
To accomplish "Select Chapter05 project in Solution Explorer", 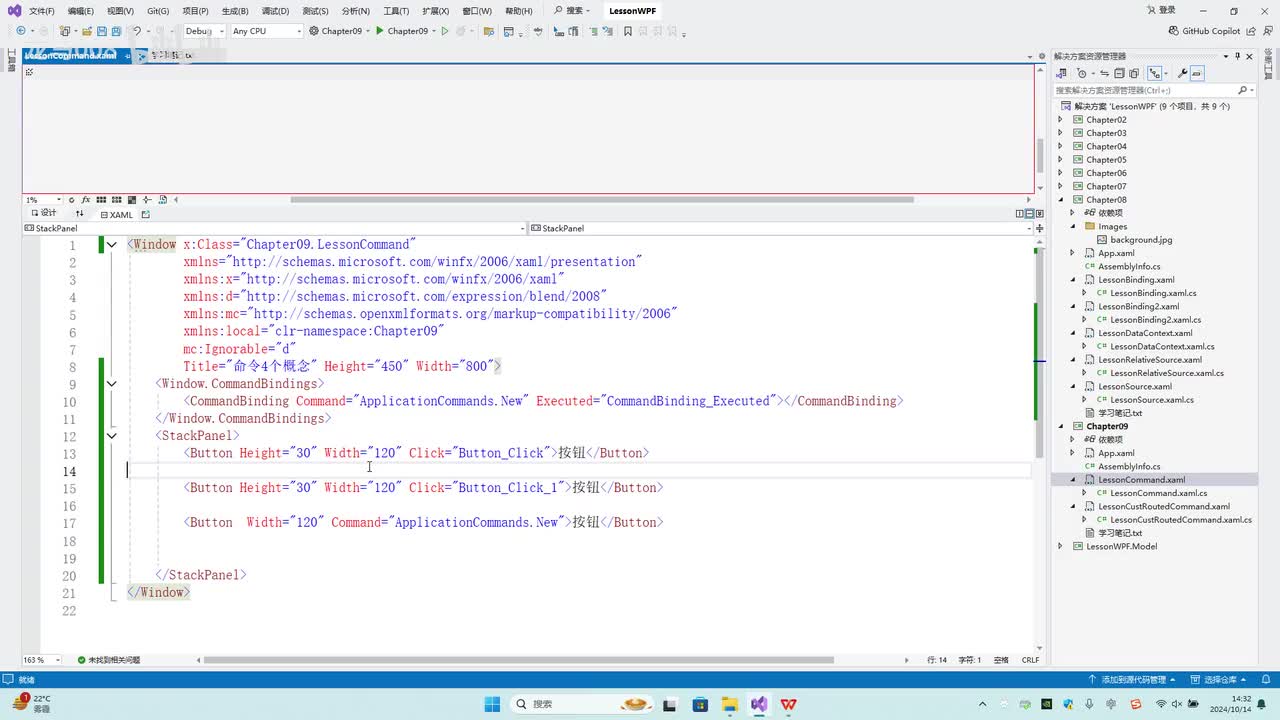I will [1106, 160].
